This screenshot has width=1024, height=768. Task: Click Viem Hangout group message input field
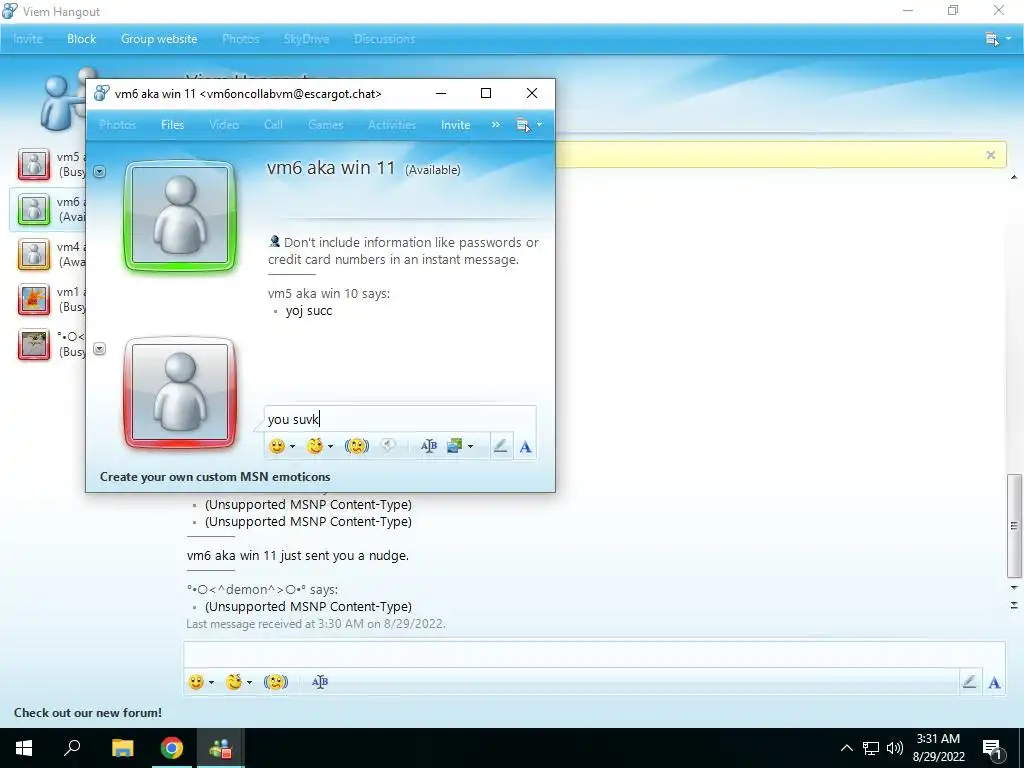594,654
